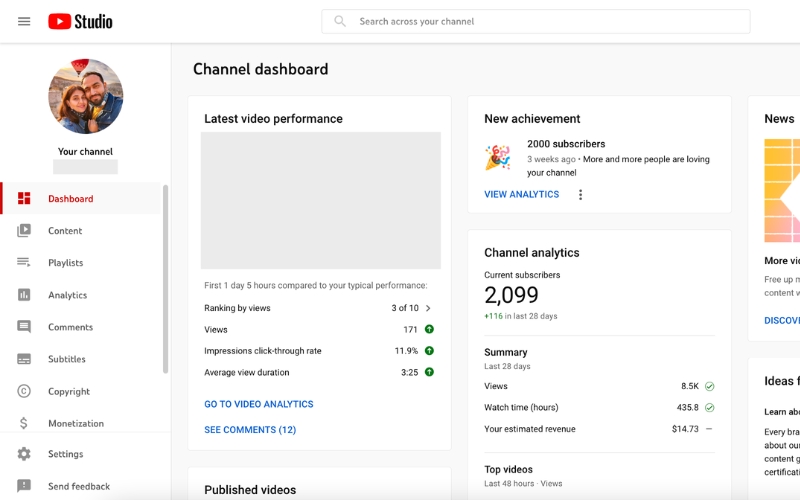Click the 2,099 current subscribers count
The image size is (800, 500).
point(511,295)
